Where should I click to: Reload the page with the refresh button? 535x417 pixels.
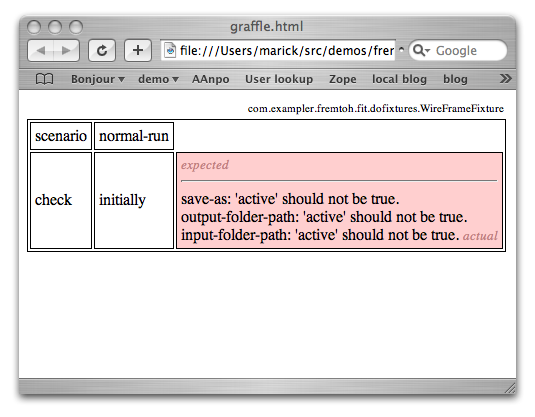pyautogui.click(x=102, y=51)
